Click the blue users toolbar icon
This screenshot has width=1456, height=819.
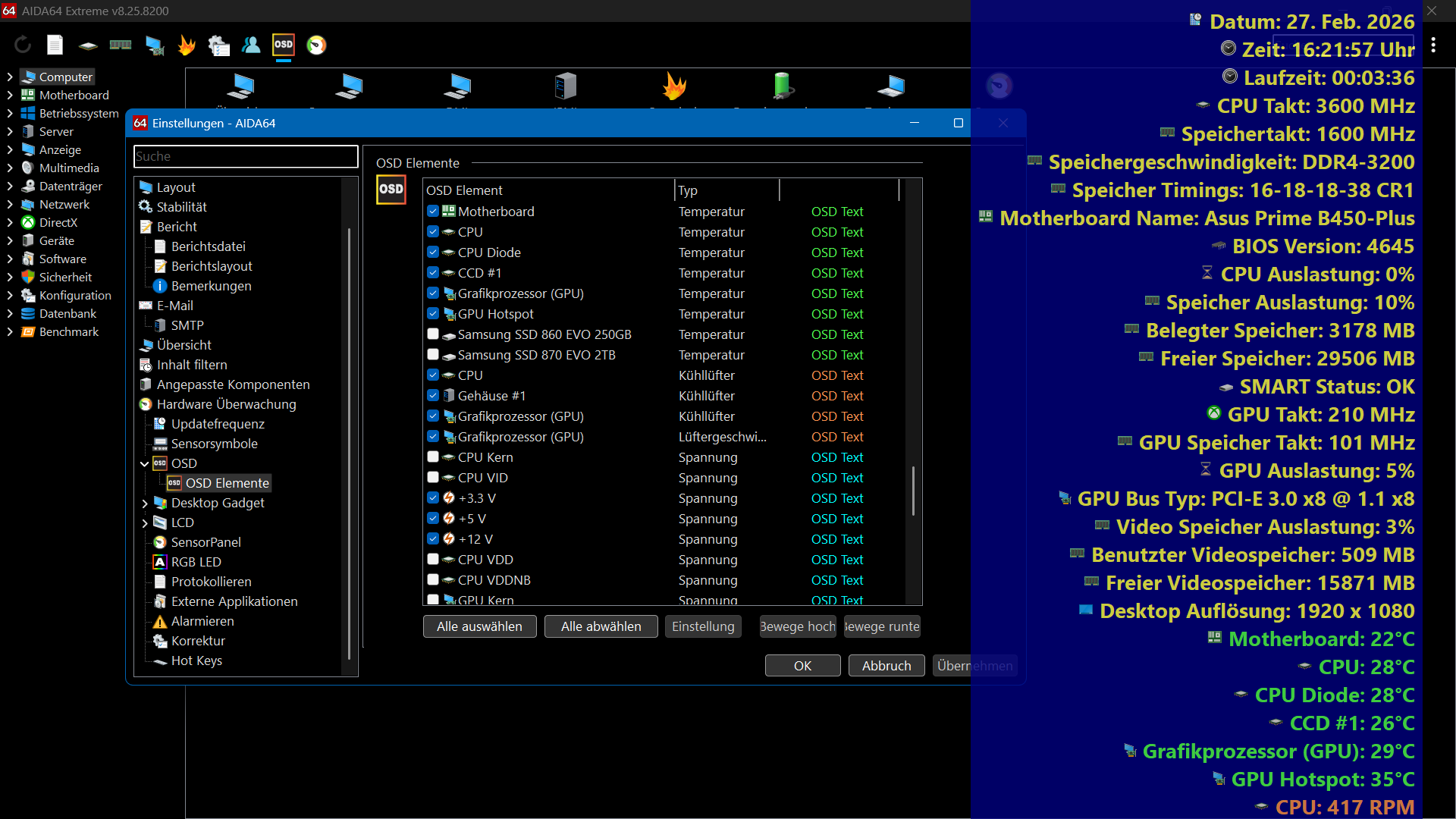point(251,45)
